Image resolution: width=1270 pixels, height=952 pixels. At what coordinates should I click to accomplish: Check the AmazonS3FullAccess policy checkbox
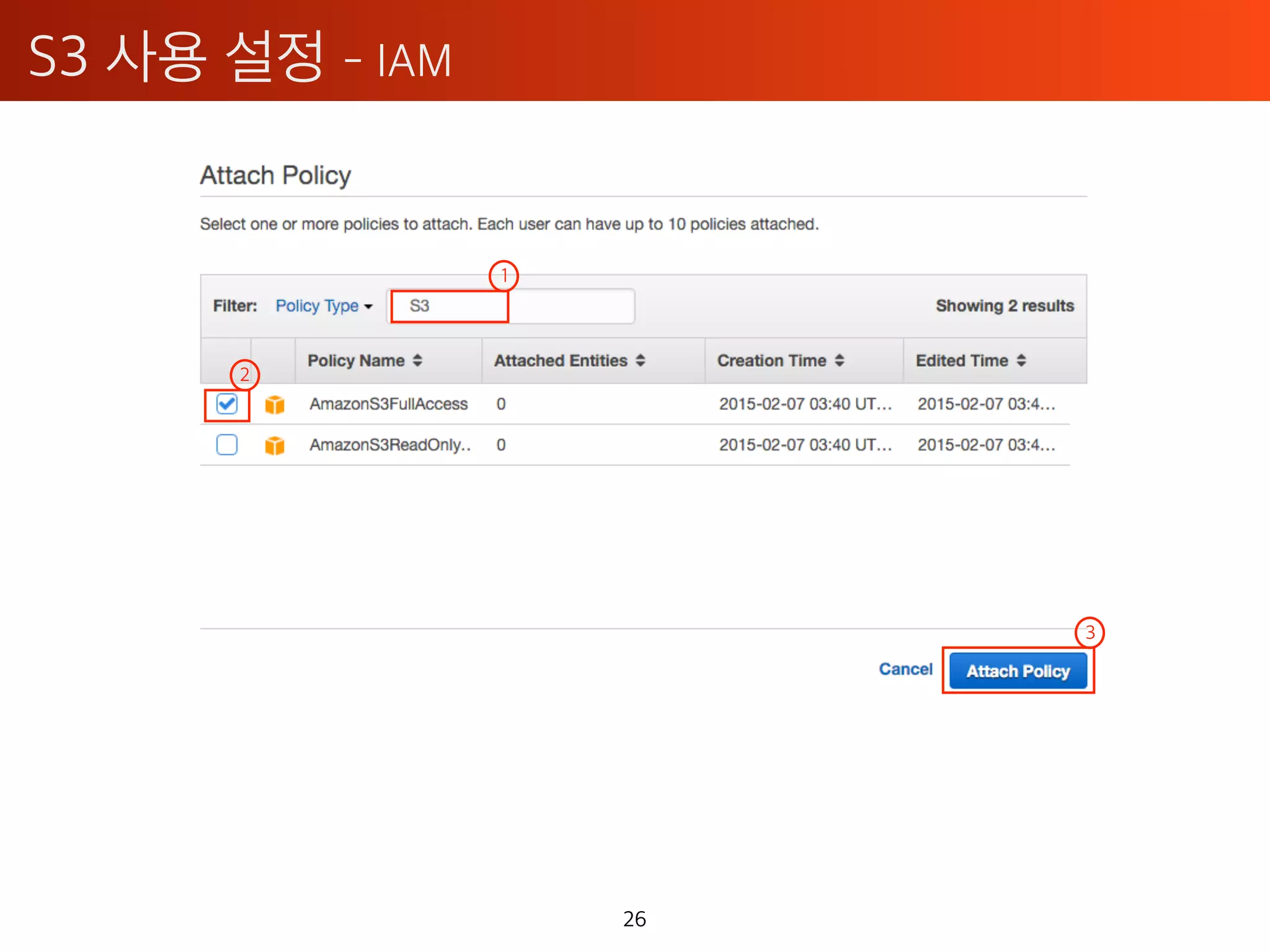(227, 404)
